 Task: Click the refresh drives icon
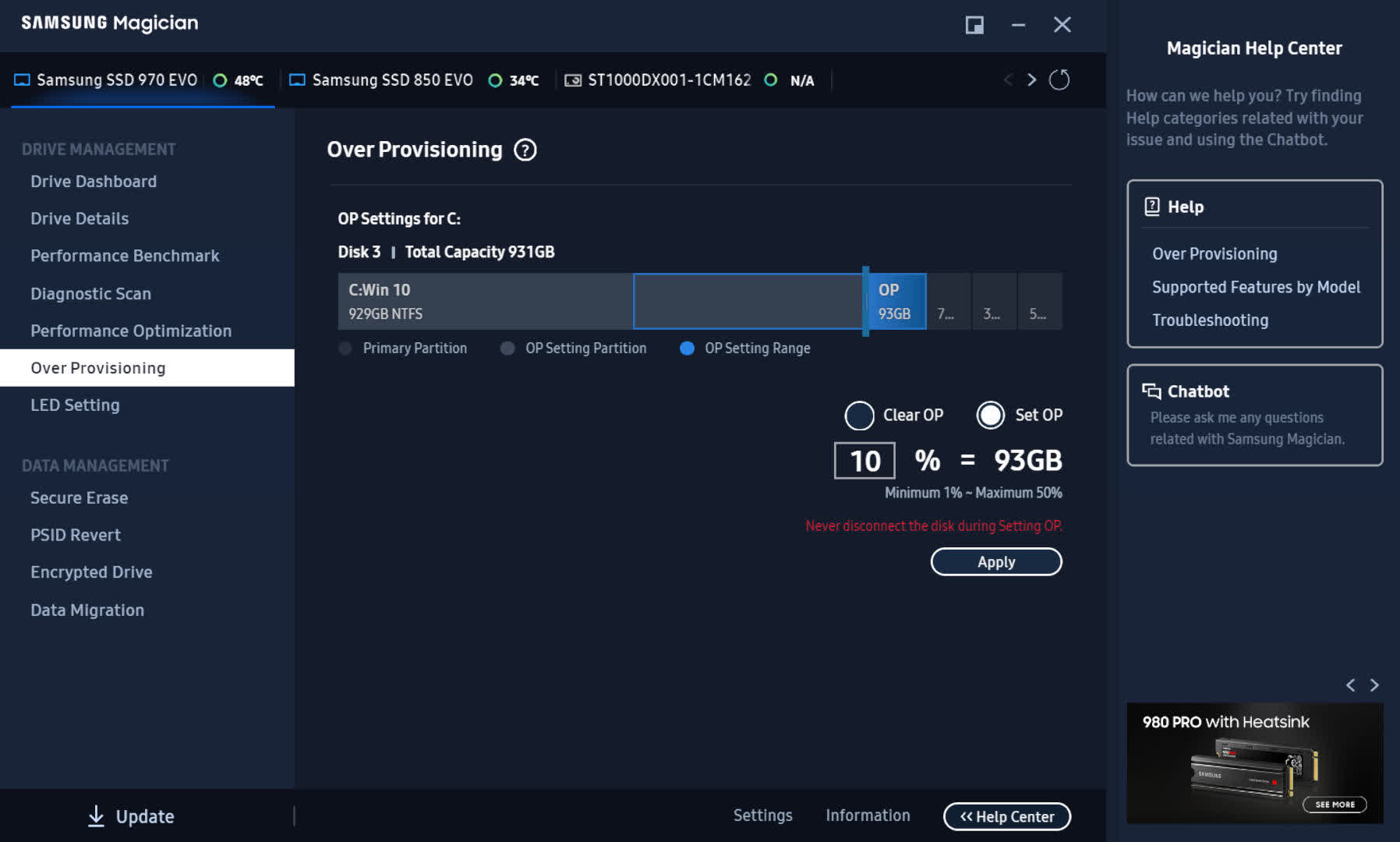click(x=1059, y=80)
